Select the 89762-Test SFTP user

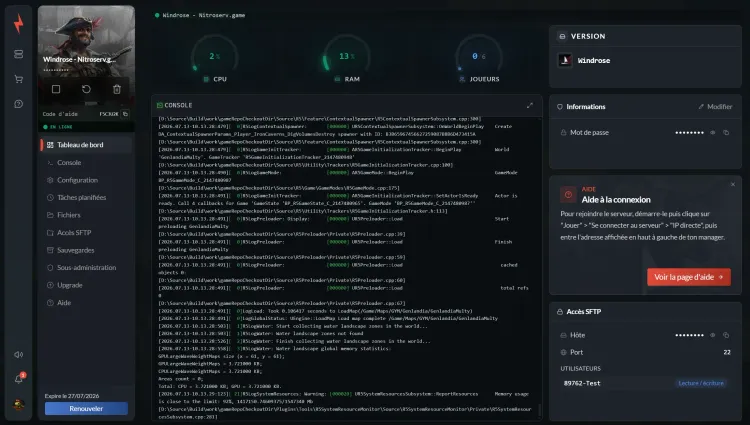coord(582,383)
